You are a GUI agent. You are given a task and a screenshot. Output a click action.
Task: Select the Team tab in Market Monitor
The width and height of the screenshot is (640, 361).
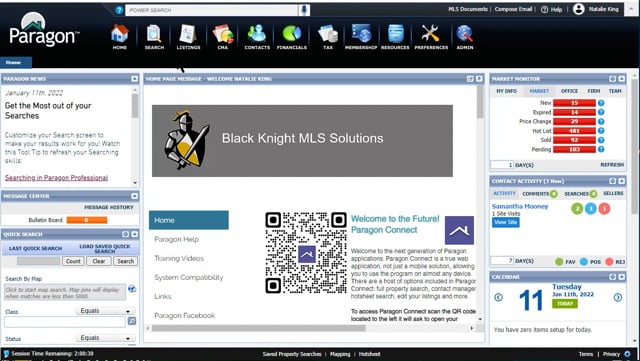tap(615, 91)
